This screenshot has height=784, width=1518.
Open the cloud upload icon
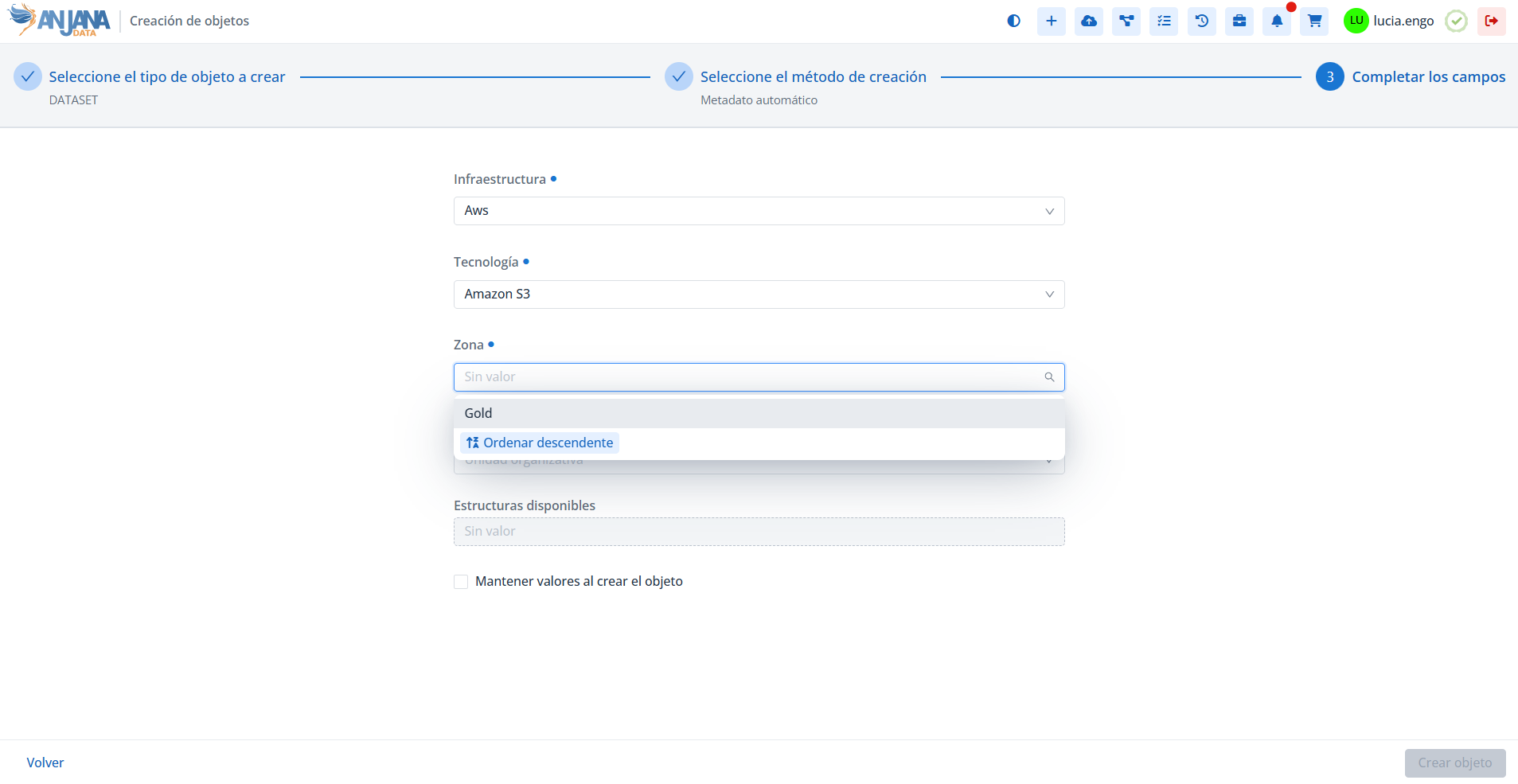1088,21
